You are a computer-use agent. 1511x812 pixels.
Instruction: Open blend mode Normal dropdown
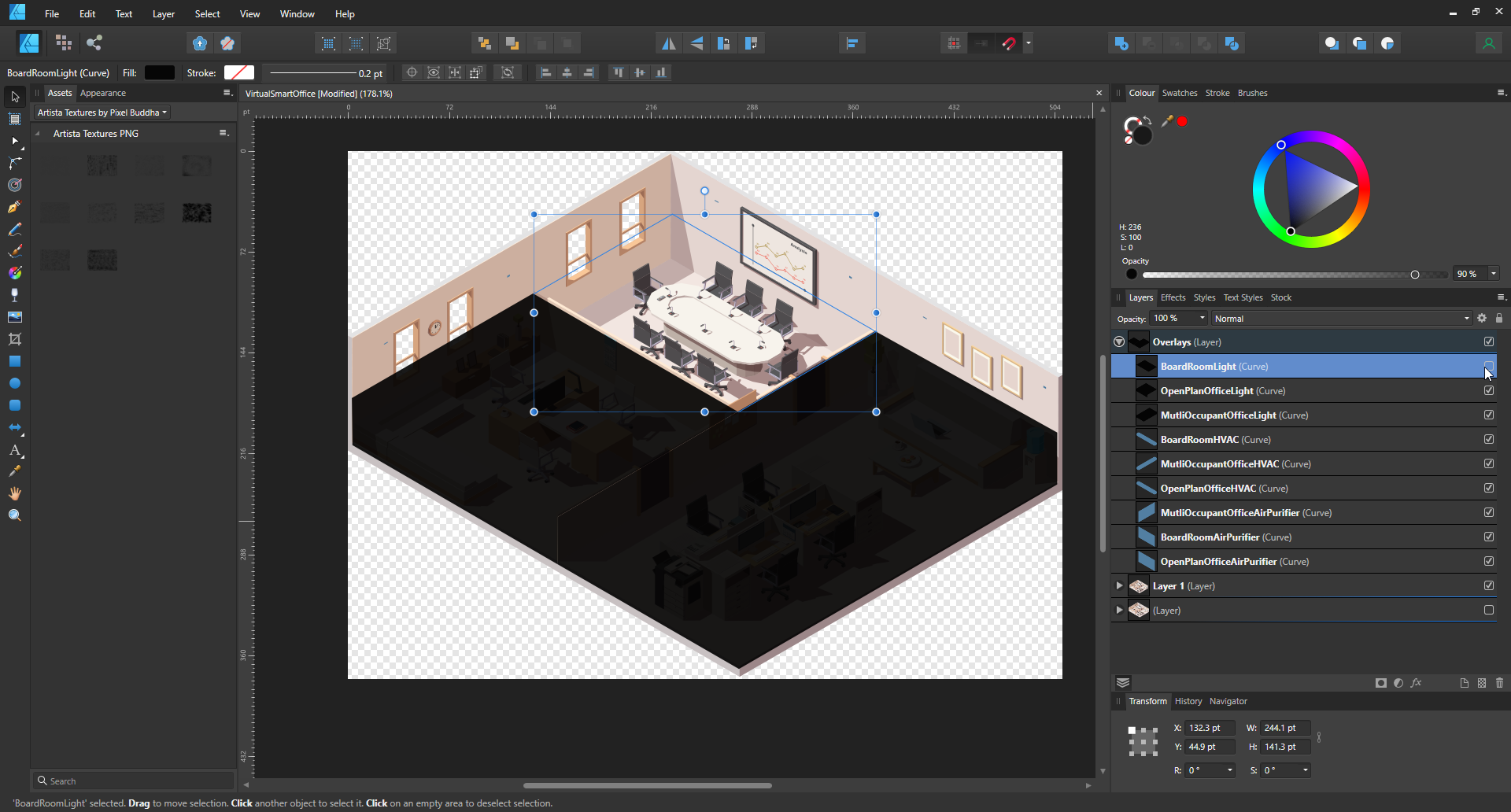(x=1342, y=319)
